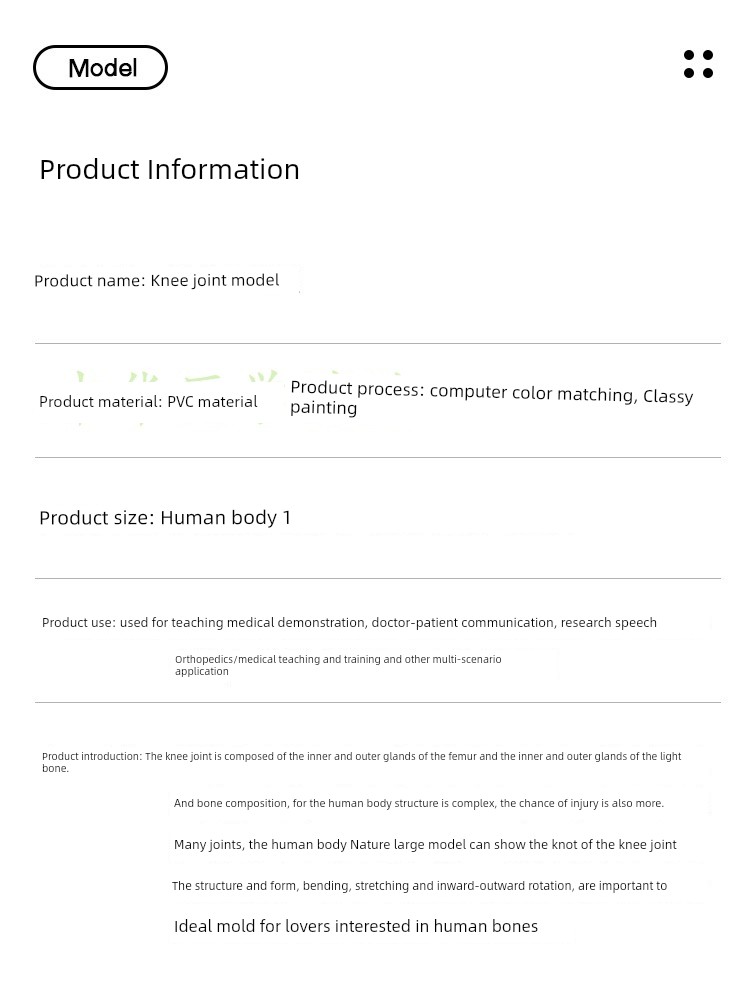This screenshot has height=998, width=750.
Task: Click the 'And bone composition' sentence
Action: (x=418, y=803)
